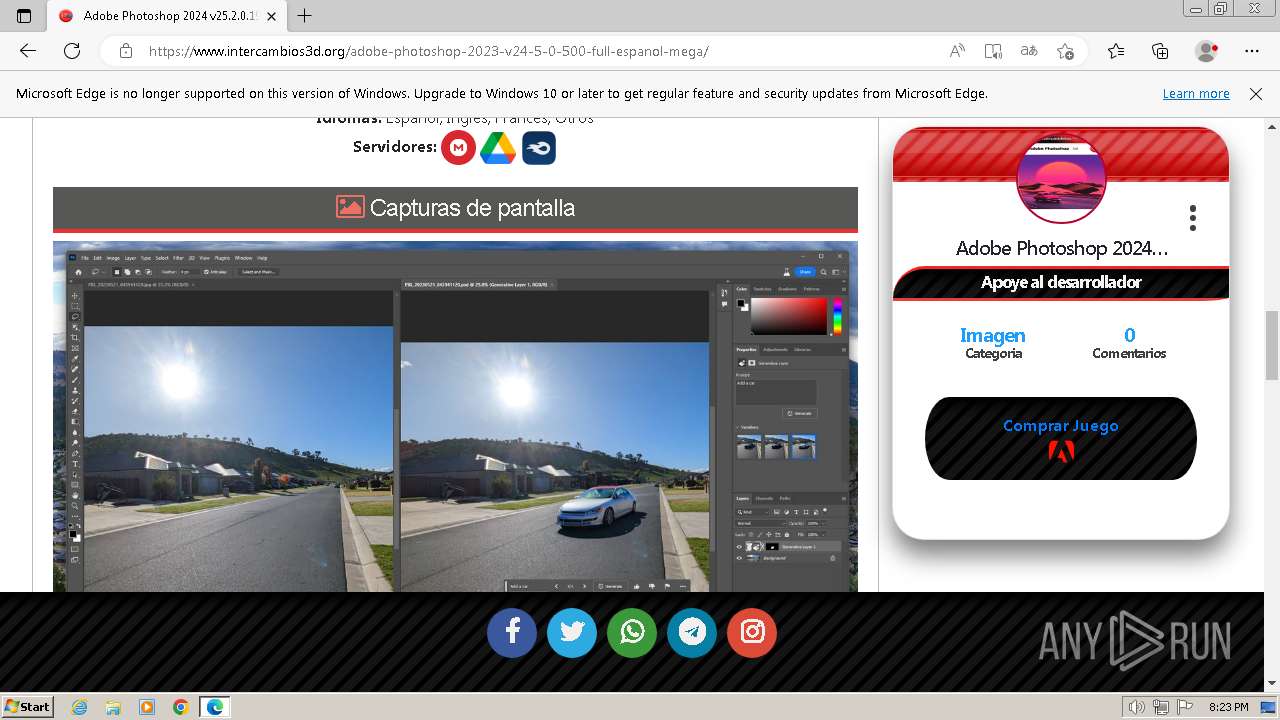Click the page vertical scrollbar thumb
This screenshot has width=1280, height=720.
[x=1272, y=345]
